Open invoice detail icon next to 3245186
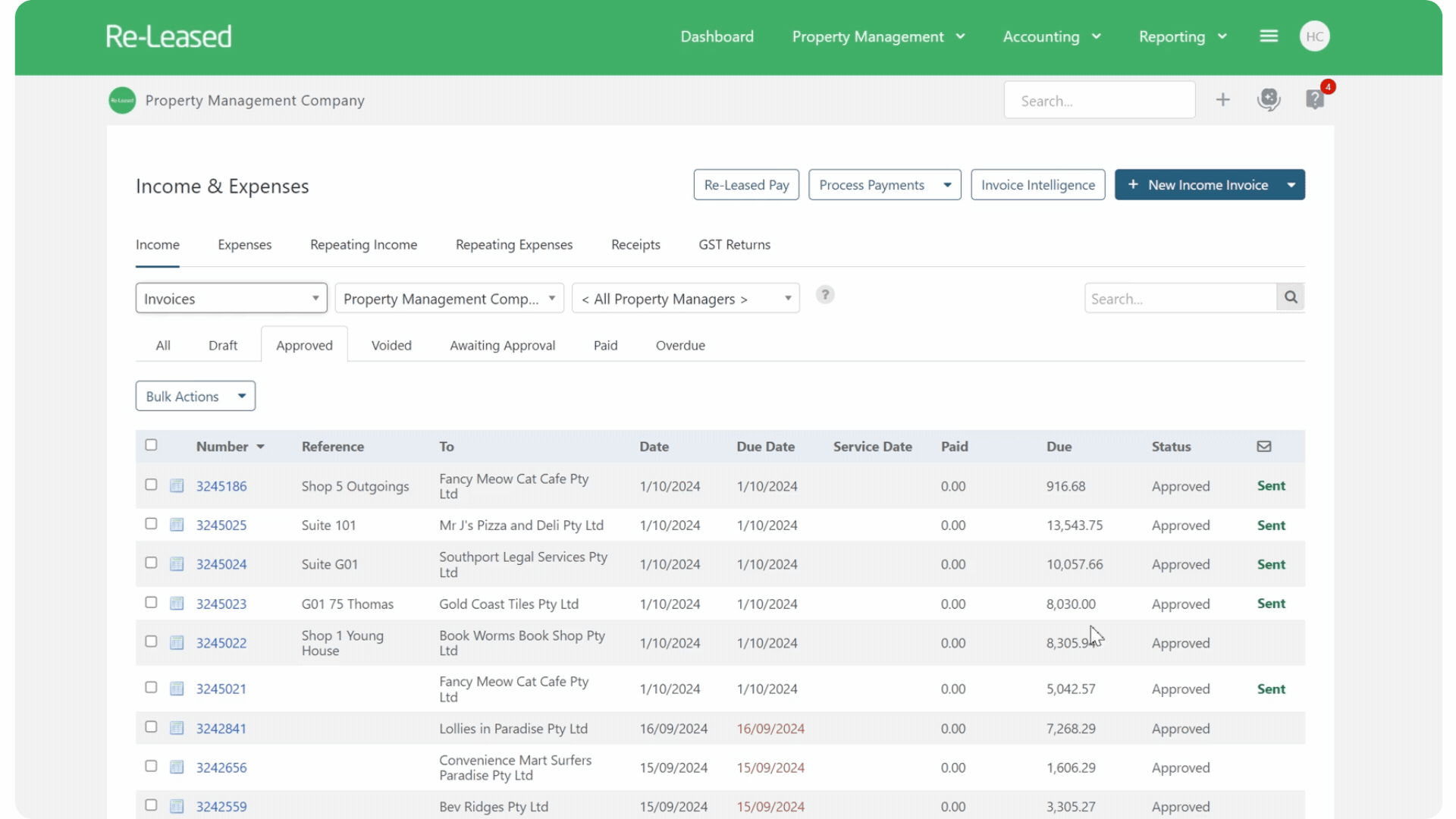 pyautogui.click(x=177, y=485)
